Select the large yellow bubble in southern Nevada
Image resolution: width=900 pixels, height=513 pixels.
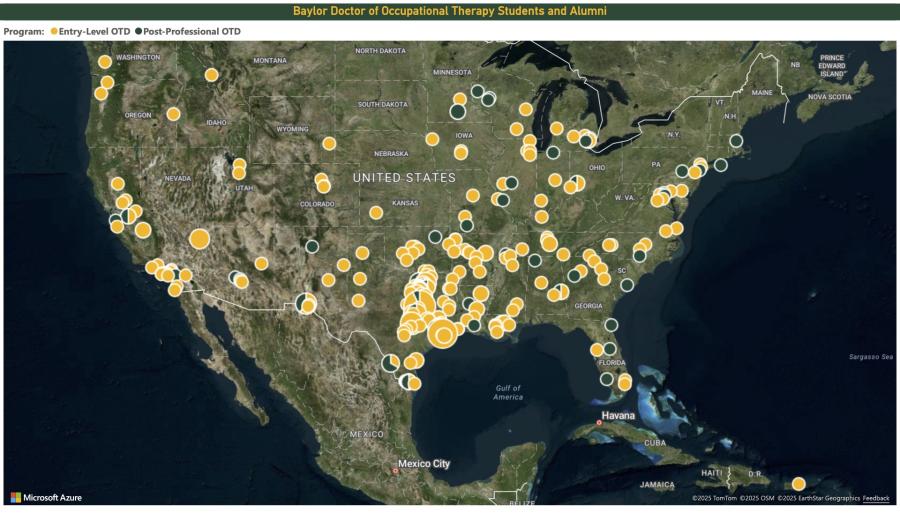coord(199,239)
